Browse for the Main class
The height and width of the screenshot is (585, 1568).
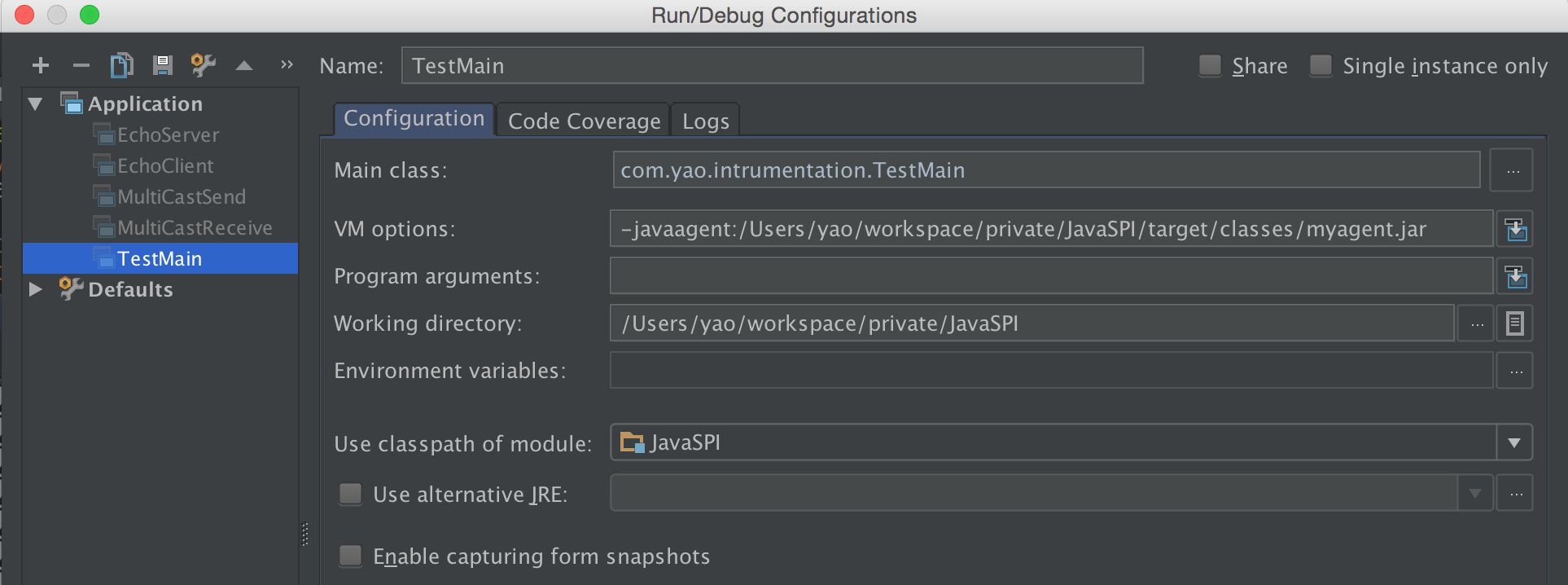[x=1513, y=171]
